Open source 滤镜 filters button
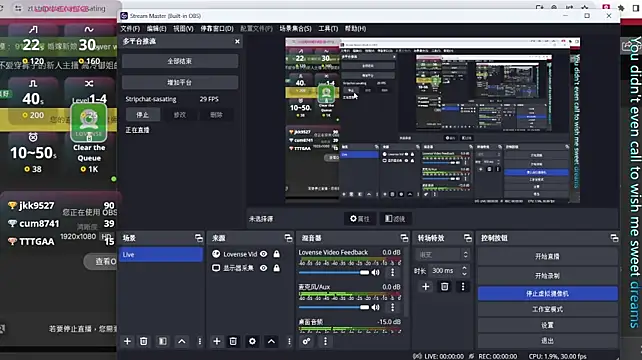 [x=396, y=219]
